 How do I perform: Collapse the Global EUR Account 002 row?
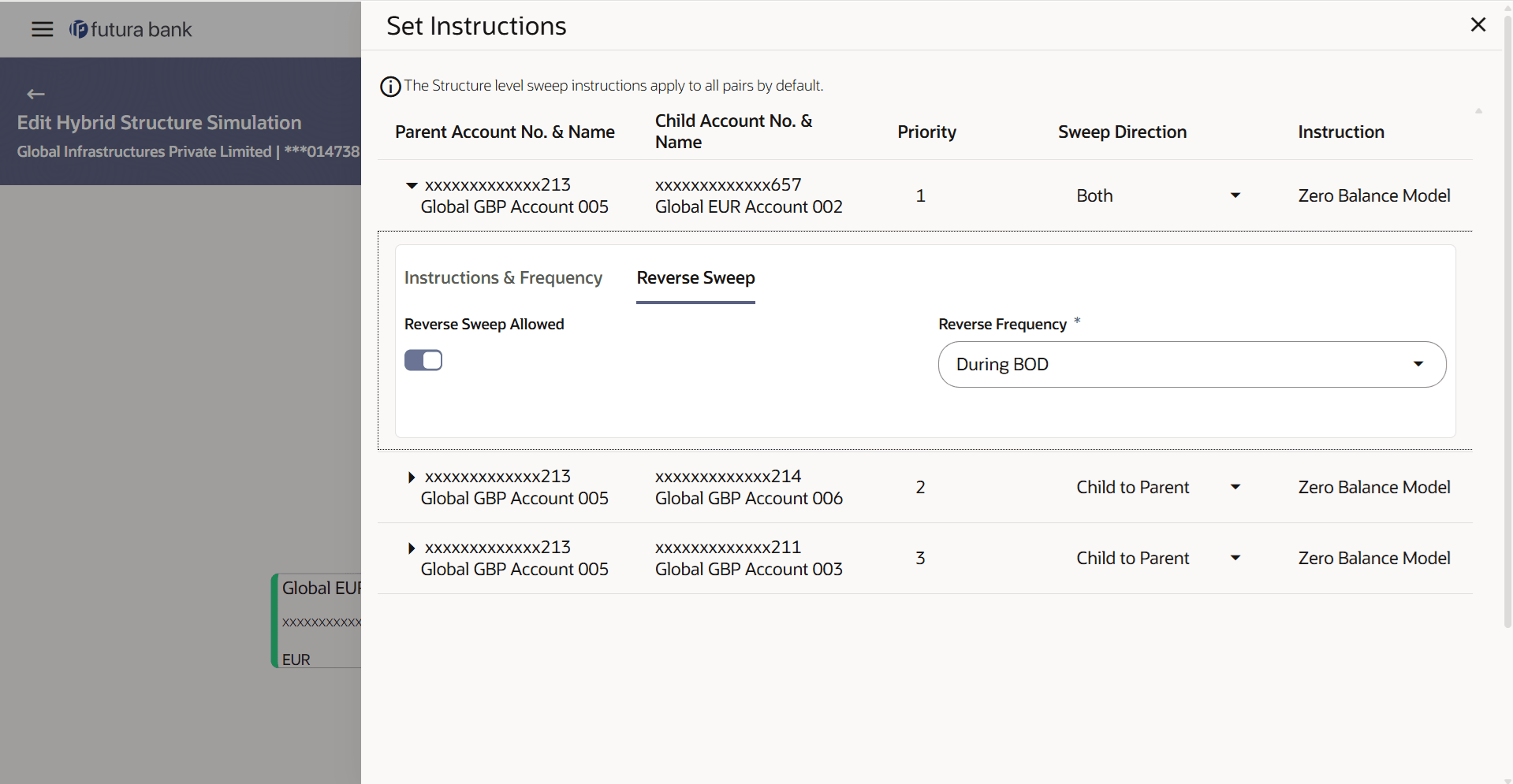pos(412,186)
